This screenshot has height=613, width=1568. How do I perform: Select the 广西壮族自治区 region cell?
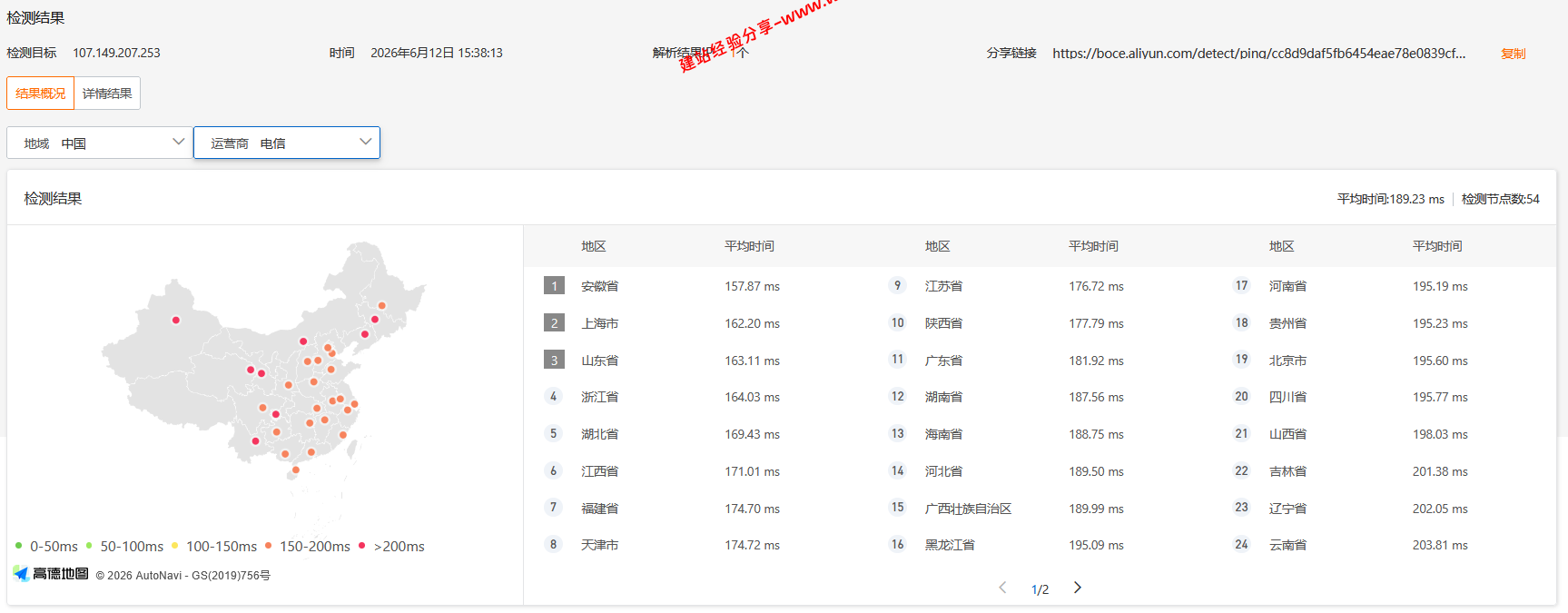tap(968, 509)
